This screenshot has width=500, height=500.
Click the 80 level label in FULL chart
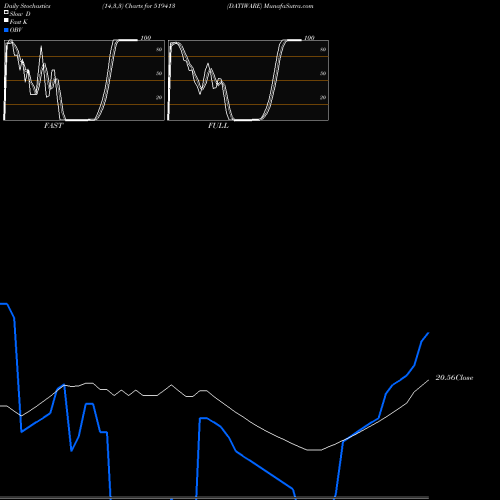(x=323, y=49)
